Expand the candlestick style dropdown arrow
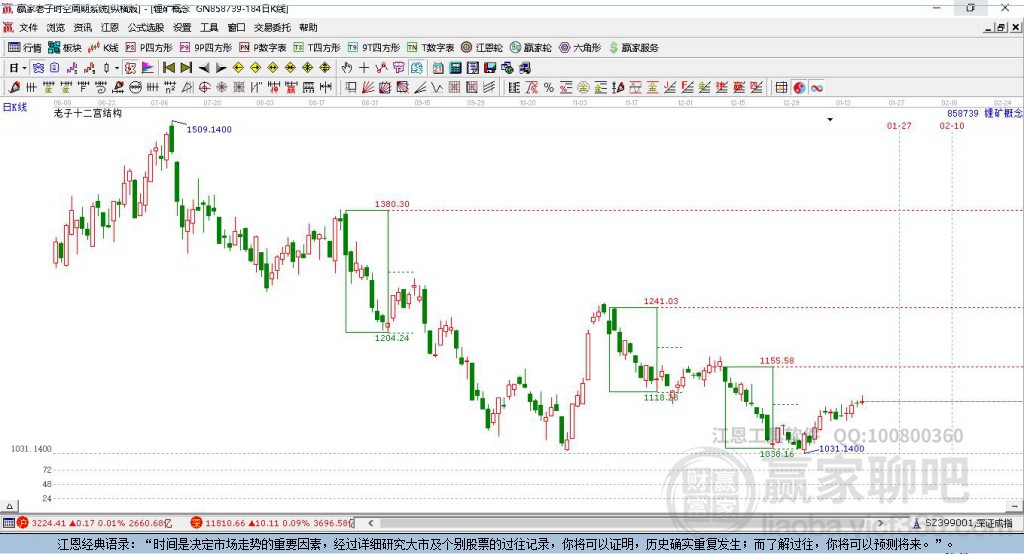The height and width of the screenshot is (554, 1024). point(116,68)
